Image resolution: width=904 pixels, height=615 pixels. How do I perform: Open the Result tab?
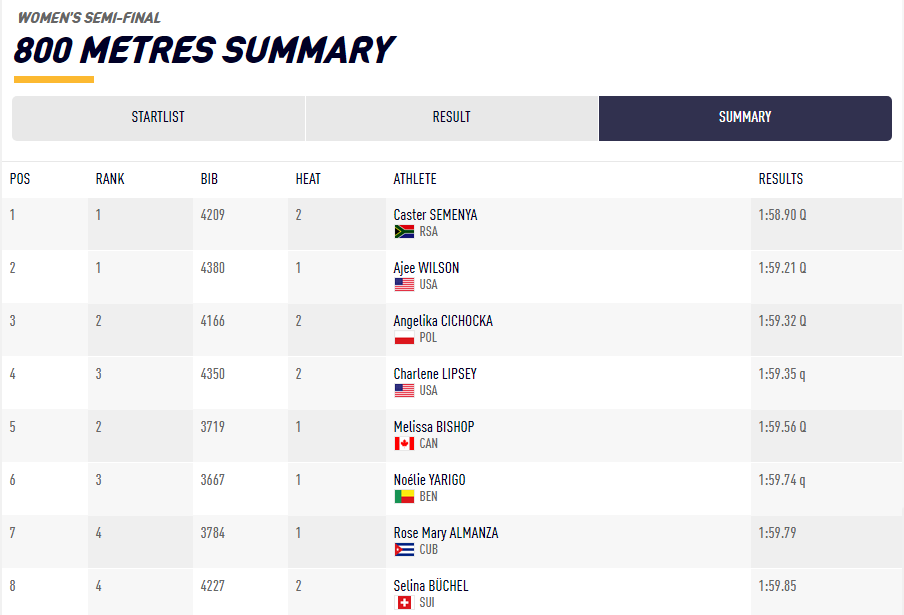[x=452, y=117]
